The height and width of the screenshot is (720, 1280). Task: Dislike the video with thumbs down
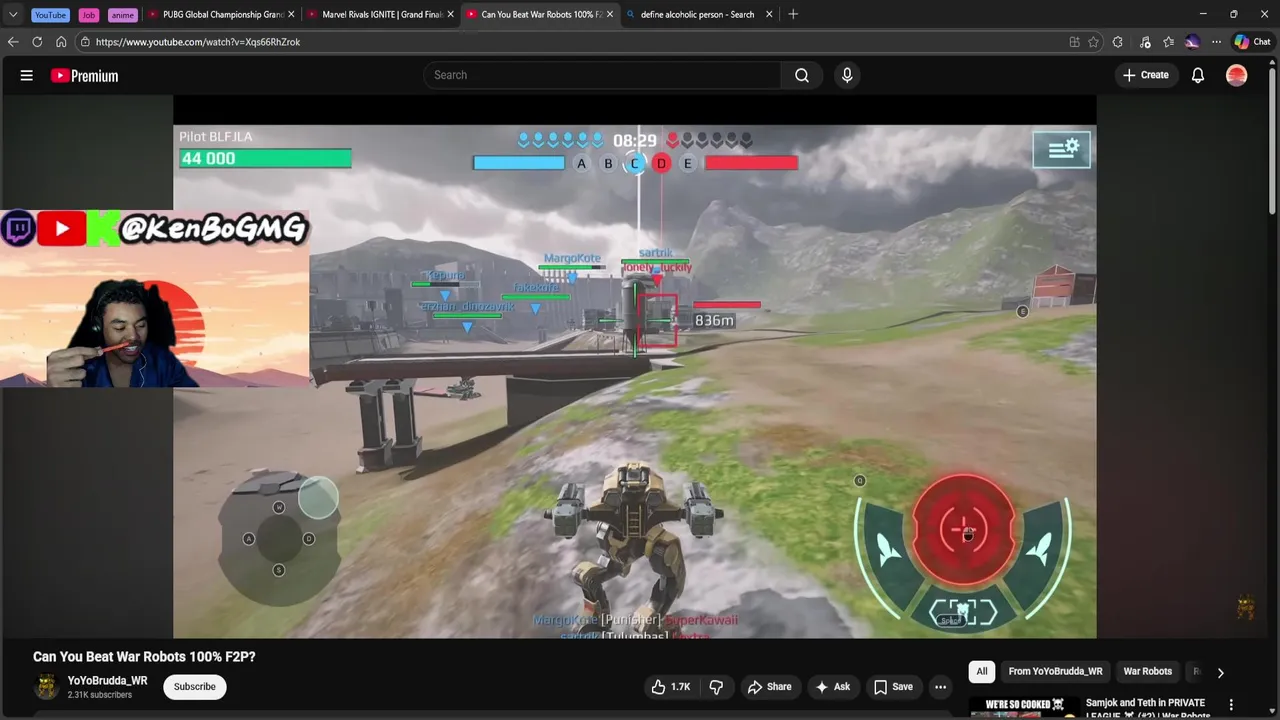coord(716,687)
